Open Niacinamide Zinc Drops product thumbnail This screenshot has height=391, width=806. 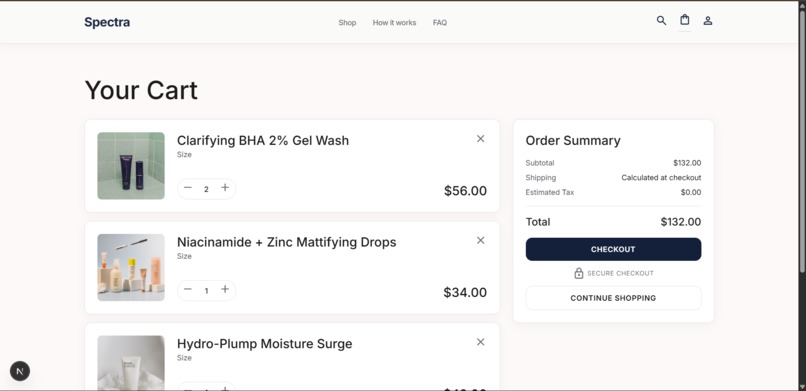131,268
